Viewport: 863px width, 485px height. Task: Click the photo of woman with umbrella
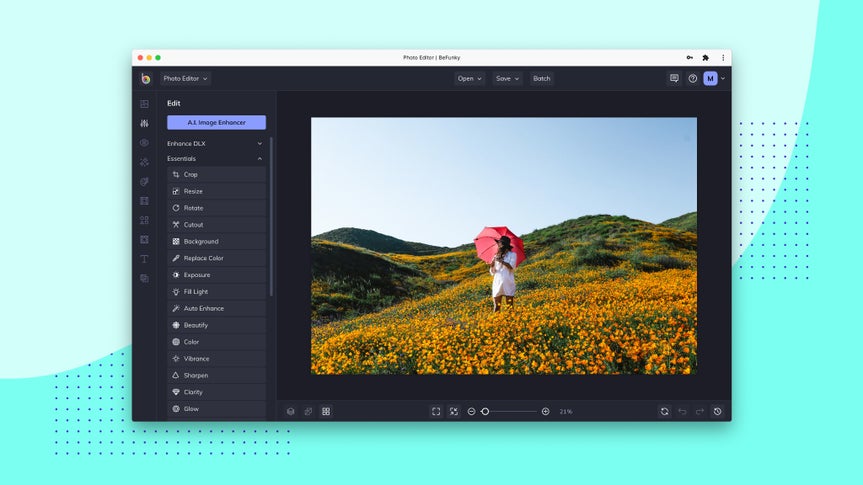(504, 246)
